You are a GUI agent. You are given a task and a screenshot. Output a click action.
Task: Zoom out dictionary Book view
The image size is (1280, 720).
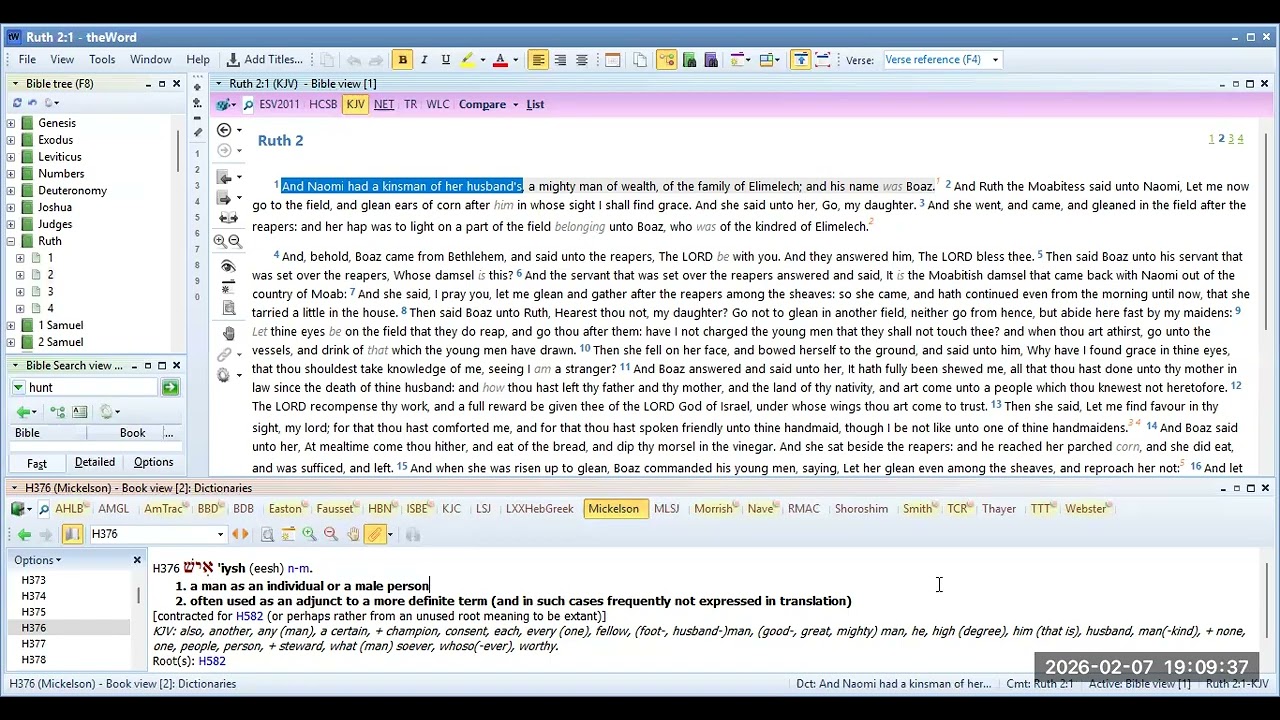pos(331,535)
